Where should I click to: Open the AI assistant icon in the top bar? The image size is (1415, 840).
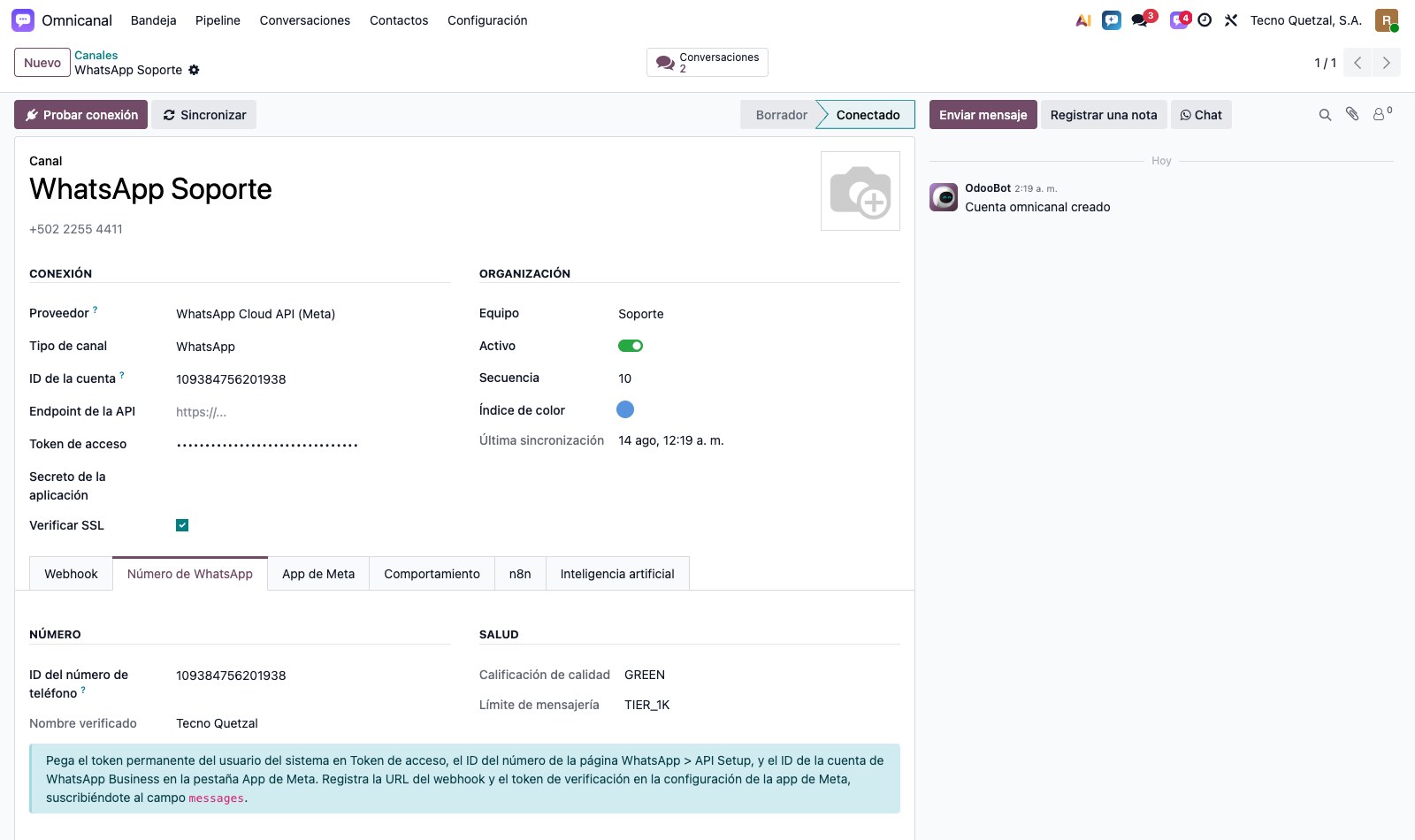1083,20
